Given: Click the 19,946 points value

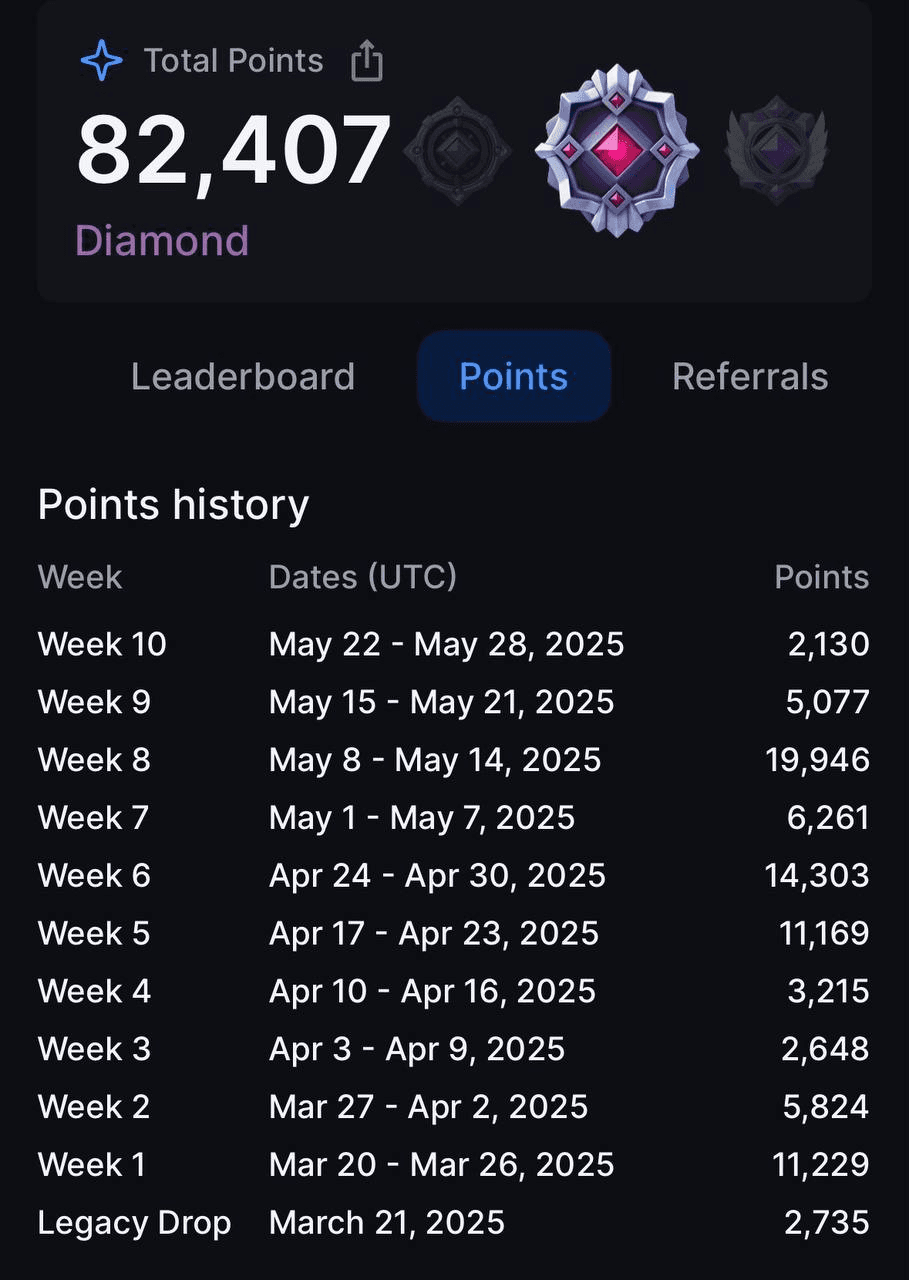Looking at the screenshot, I should [x=818, y=760].
